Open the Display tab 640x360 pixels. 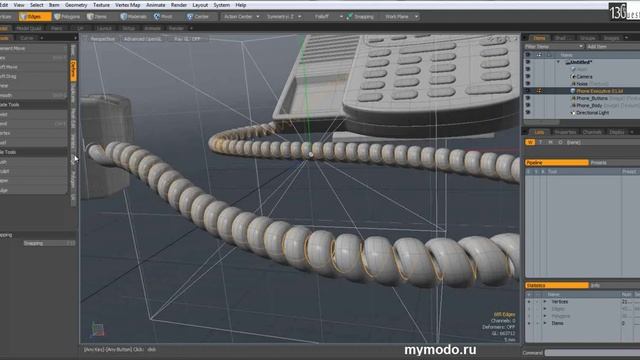point(617,132)
